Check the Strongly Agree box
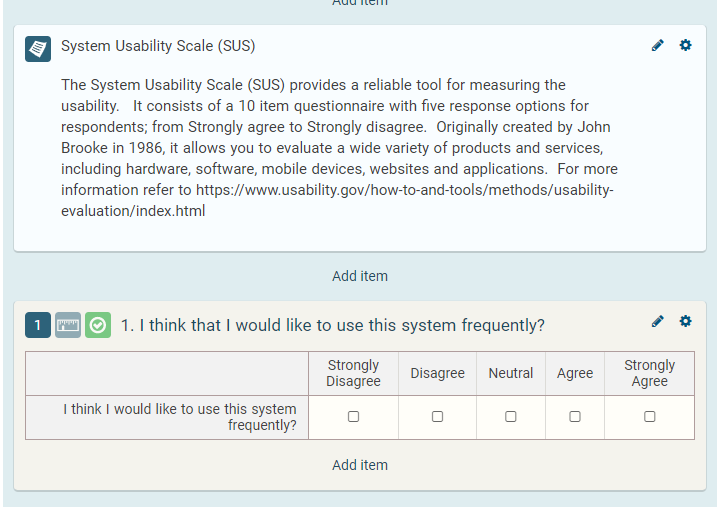 (x=649, y=417)
